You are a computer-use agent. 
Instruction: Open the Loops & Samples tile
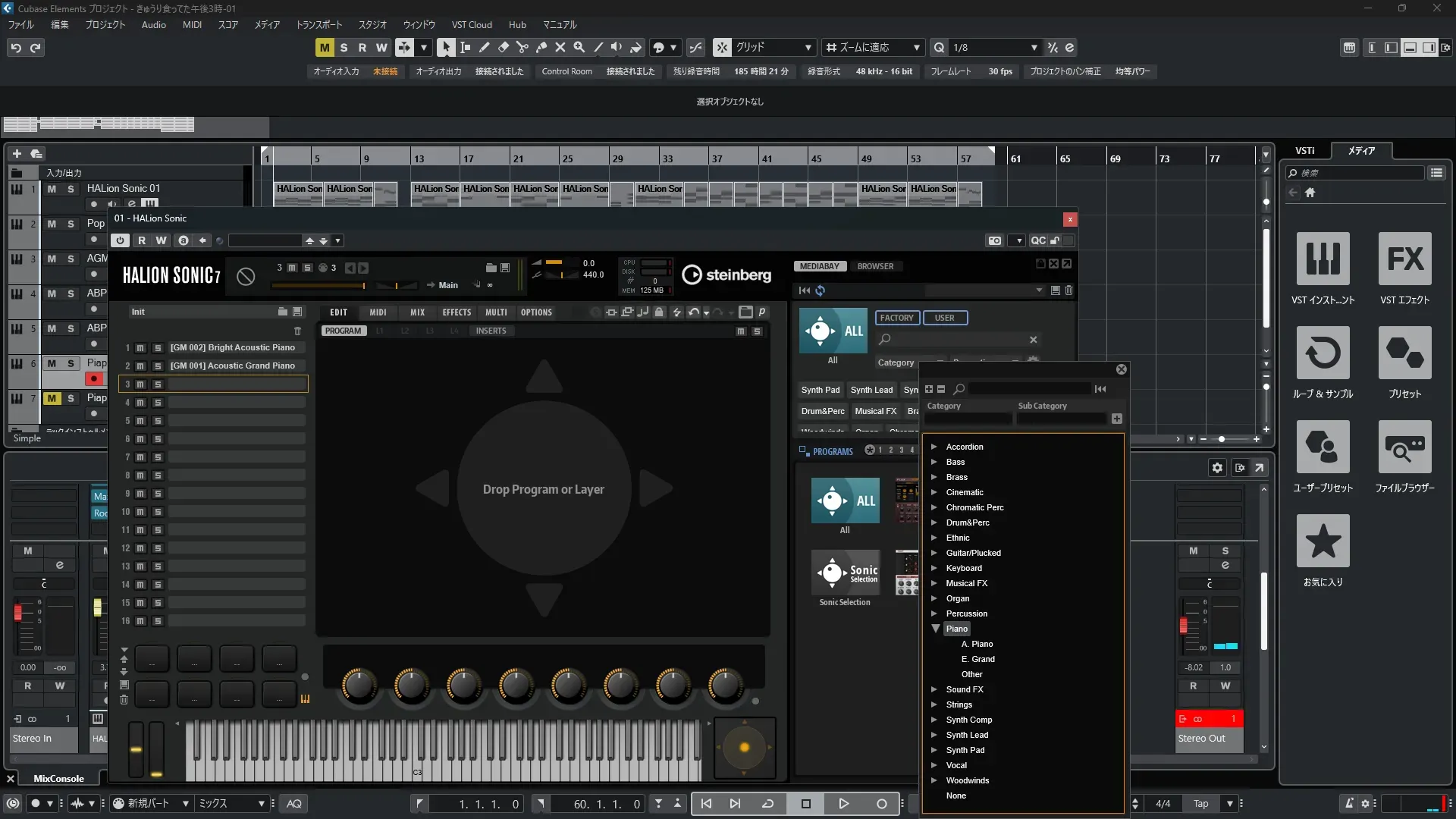coord(1323,353)
